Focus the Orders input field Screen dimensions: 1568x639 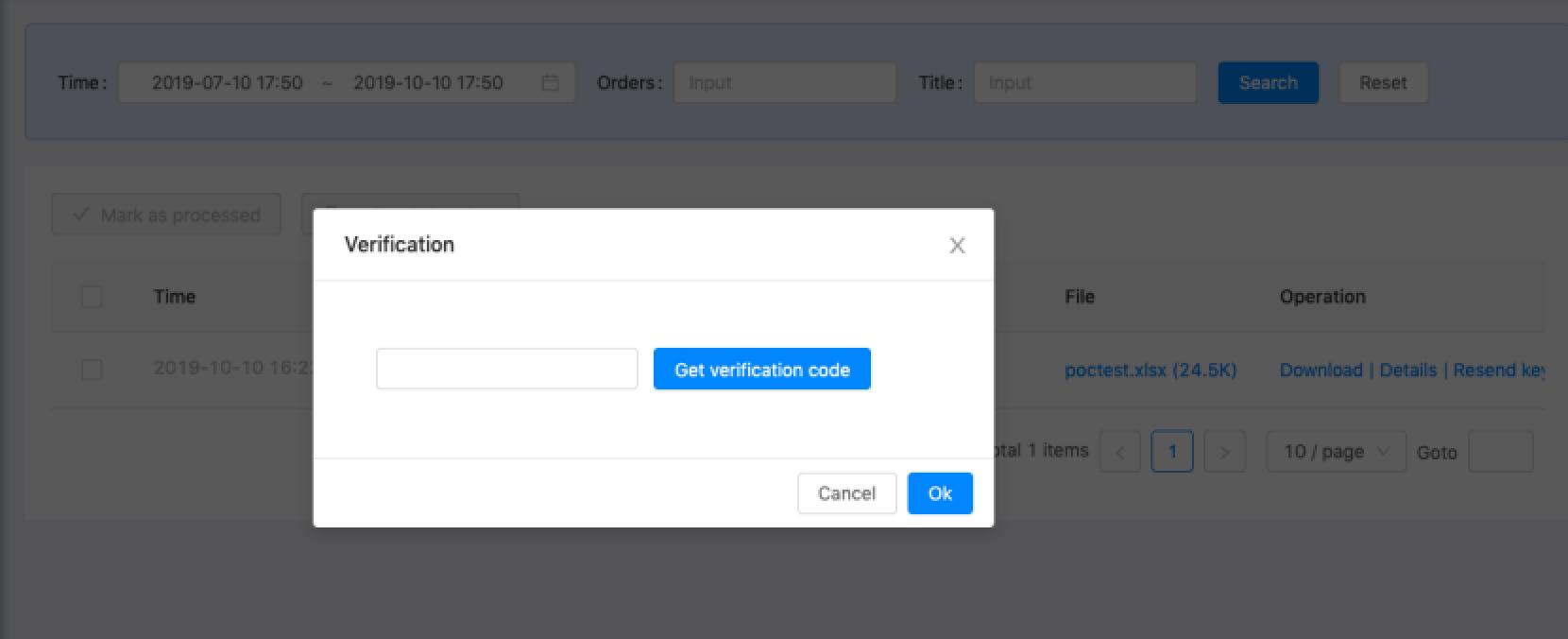pos(784,83)
